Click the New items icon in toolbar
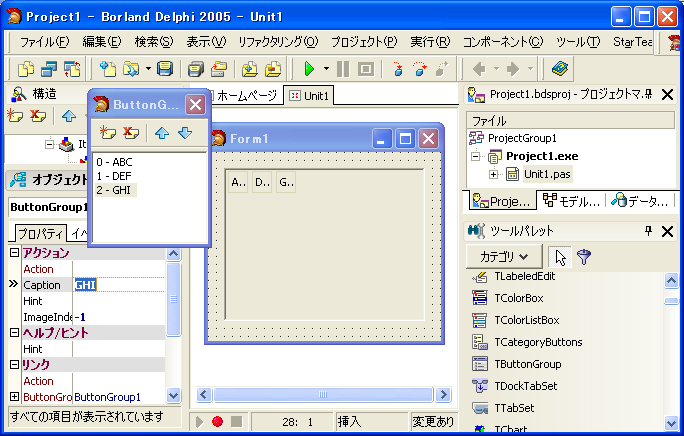 click(x=108, y=69)
